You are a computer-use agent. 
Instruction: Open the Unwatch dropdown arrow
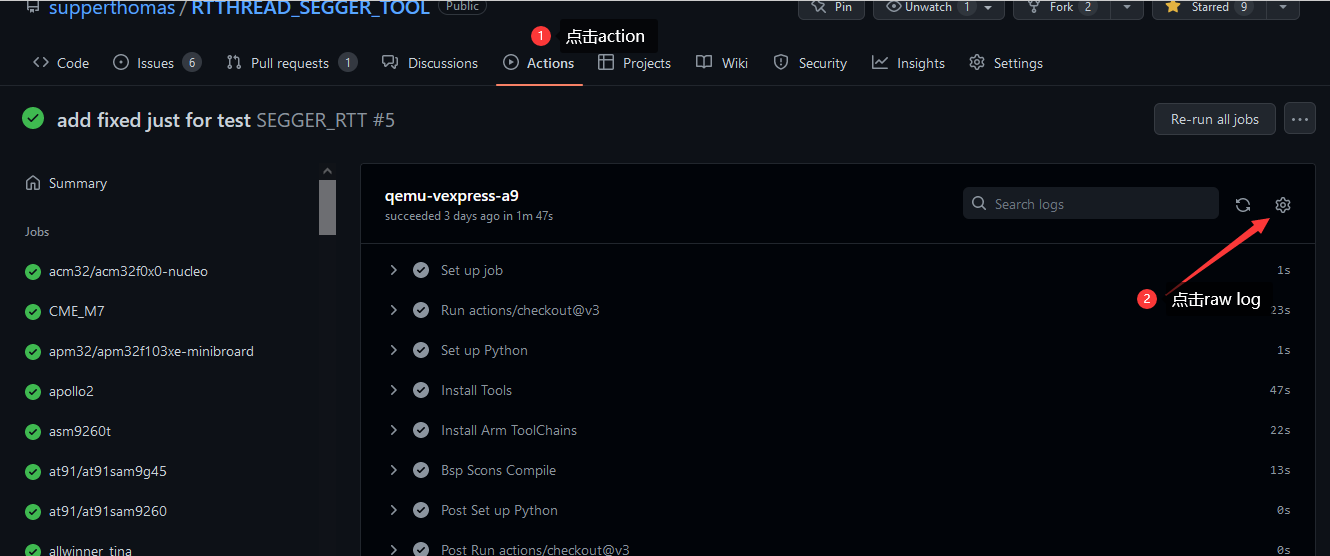coord(987,8)
